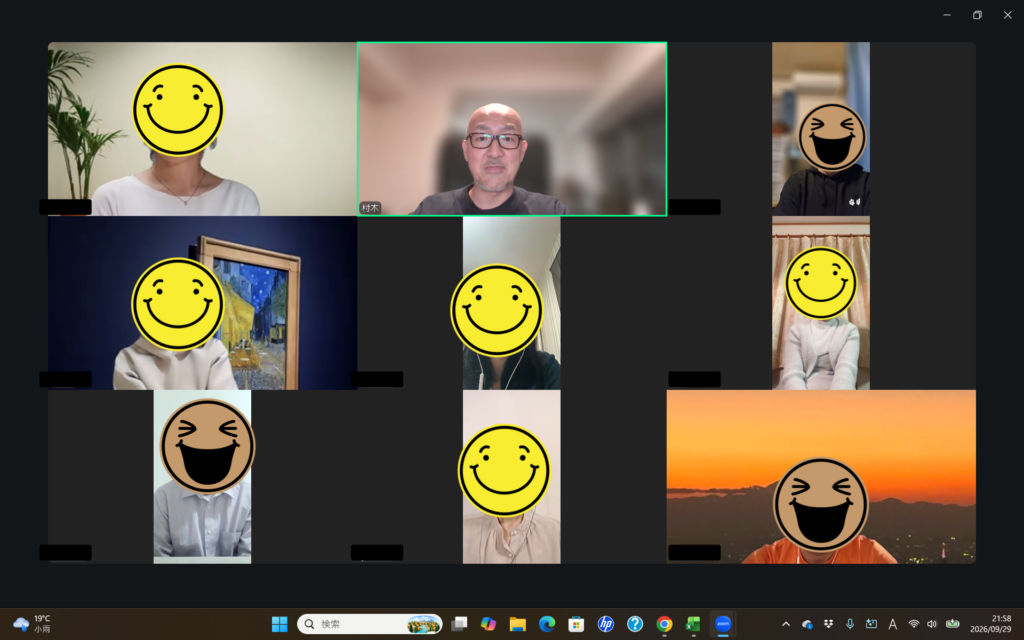Launch Microsoft Edge from the taskbar

(547, 624)
